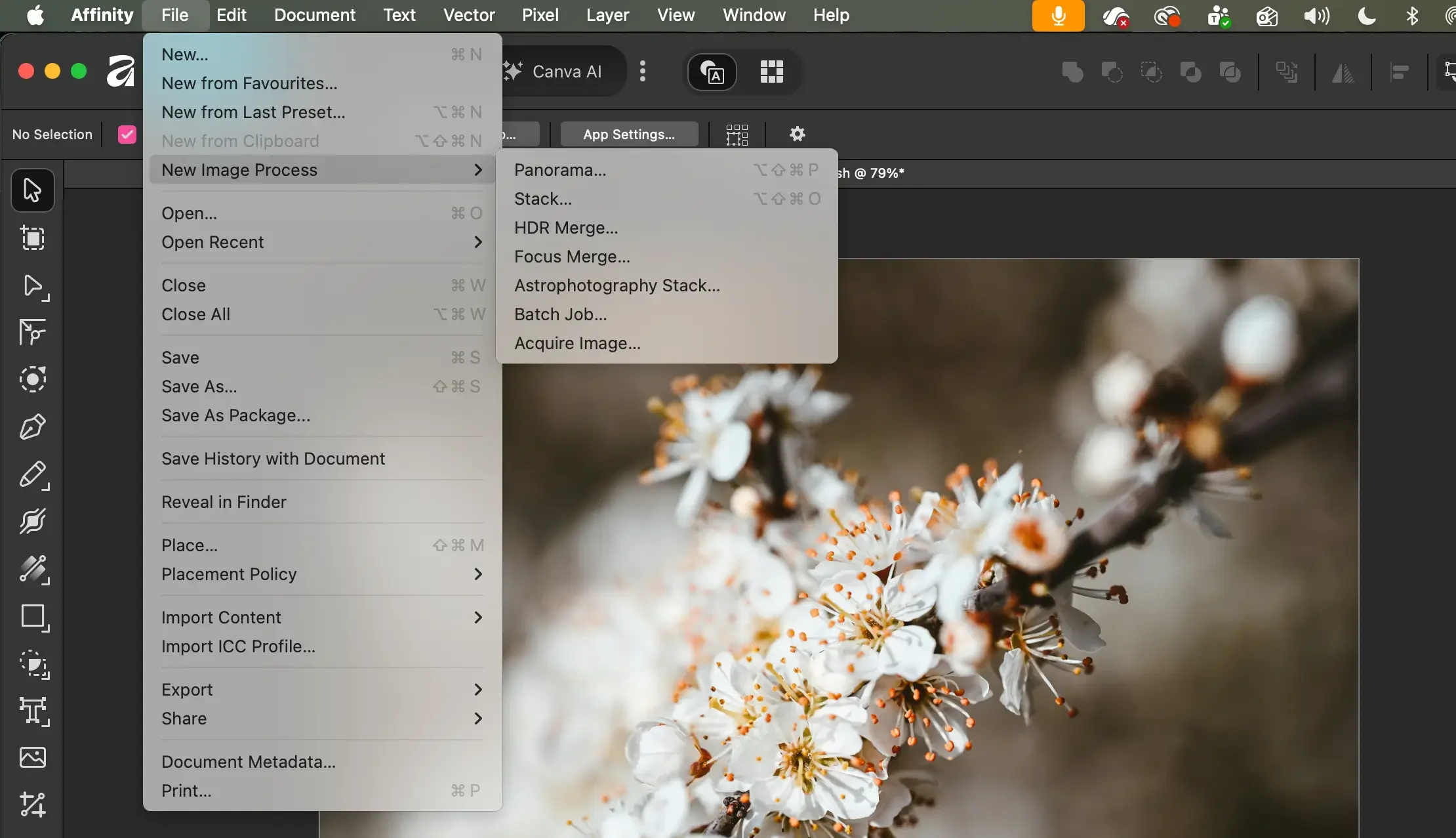Choose HDR Merge from the submenu

tap(566, 228)
